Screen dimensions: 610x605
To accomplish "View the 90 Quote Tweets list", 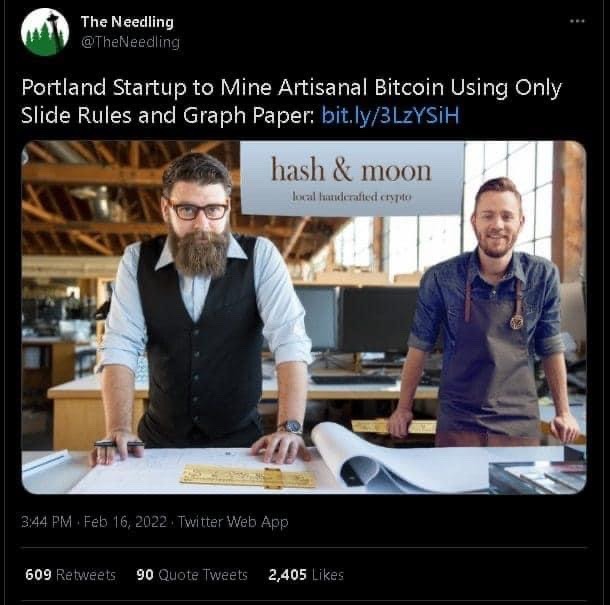I will click(192, 575).
